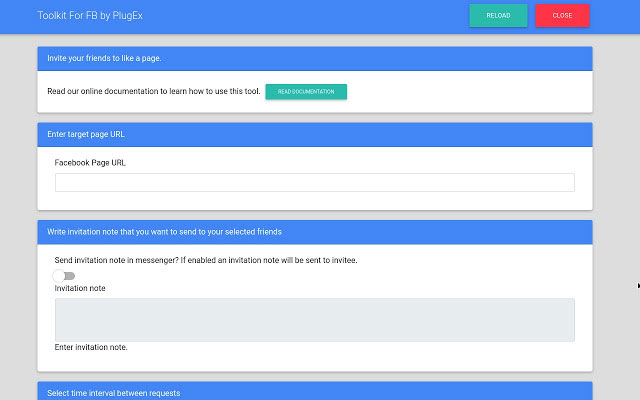Click the Facebook Page URL label
This screenshot has height=400, width=640.
tap(90, 162)
